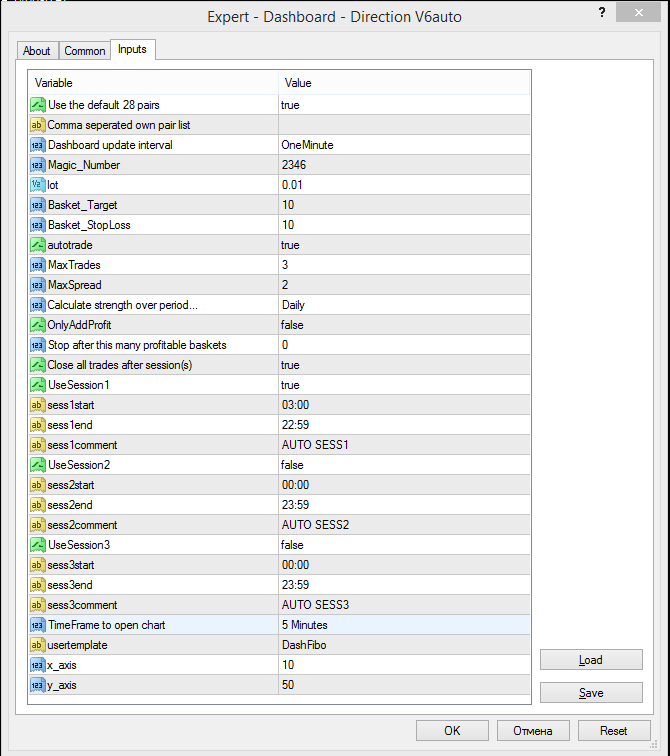This screenshot has width=670, height=756.
Task: Click the help question mark button
Action: click(602, 13)
